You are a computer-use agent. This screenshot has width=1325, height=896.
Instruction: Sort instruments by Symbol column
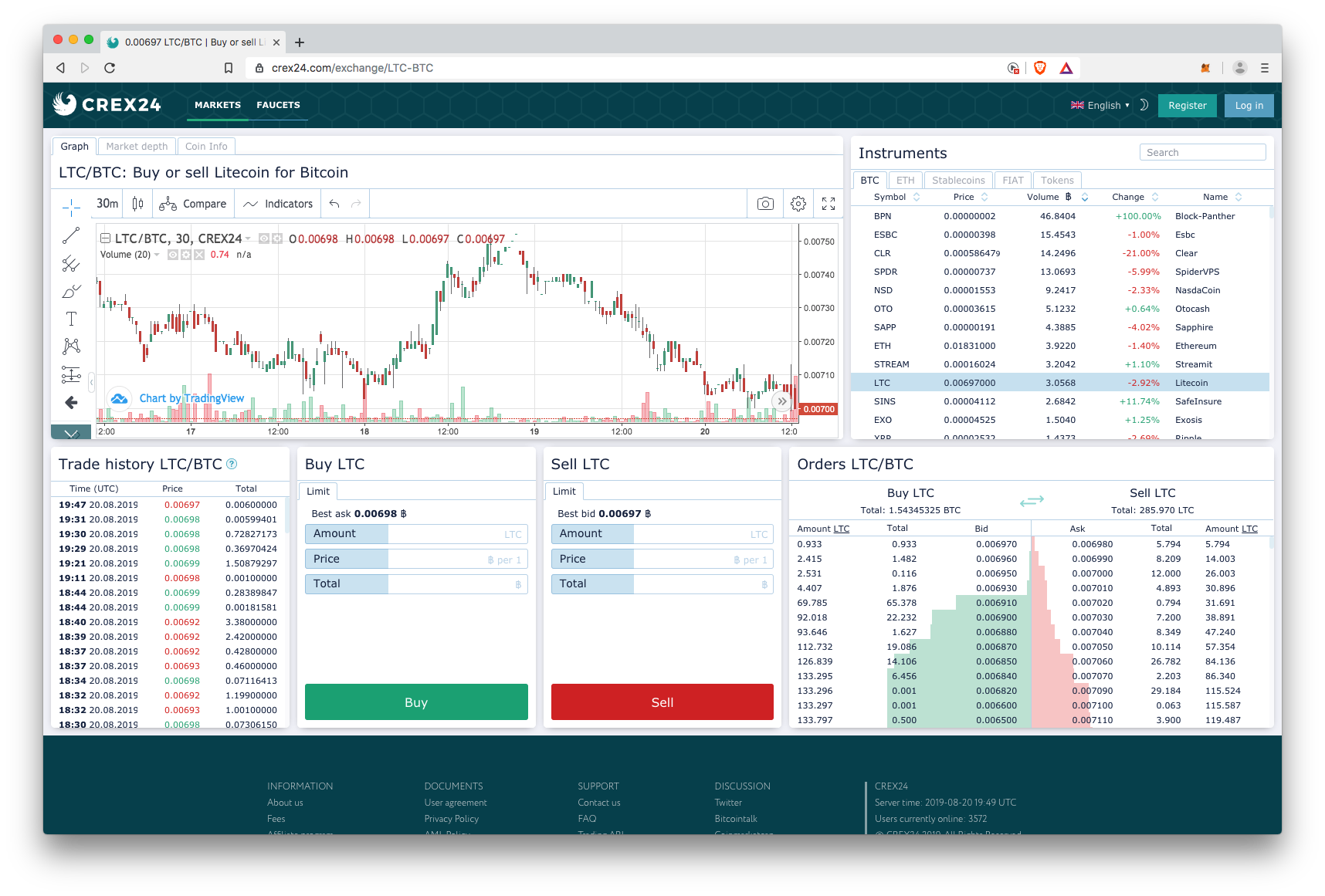[896, 197]
